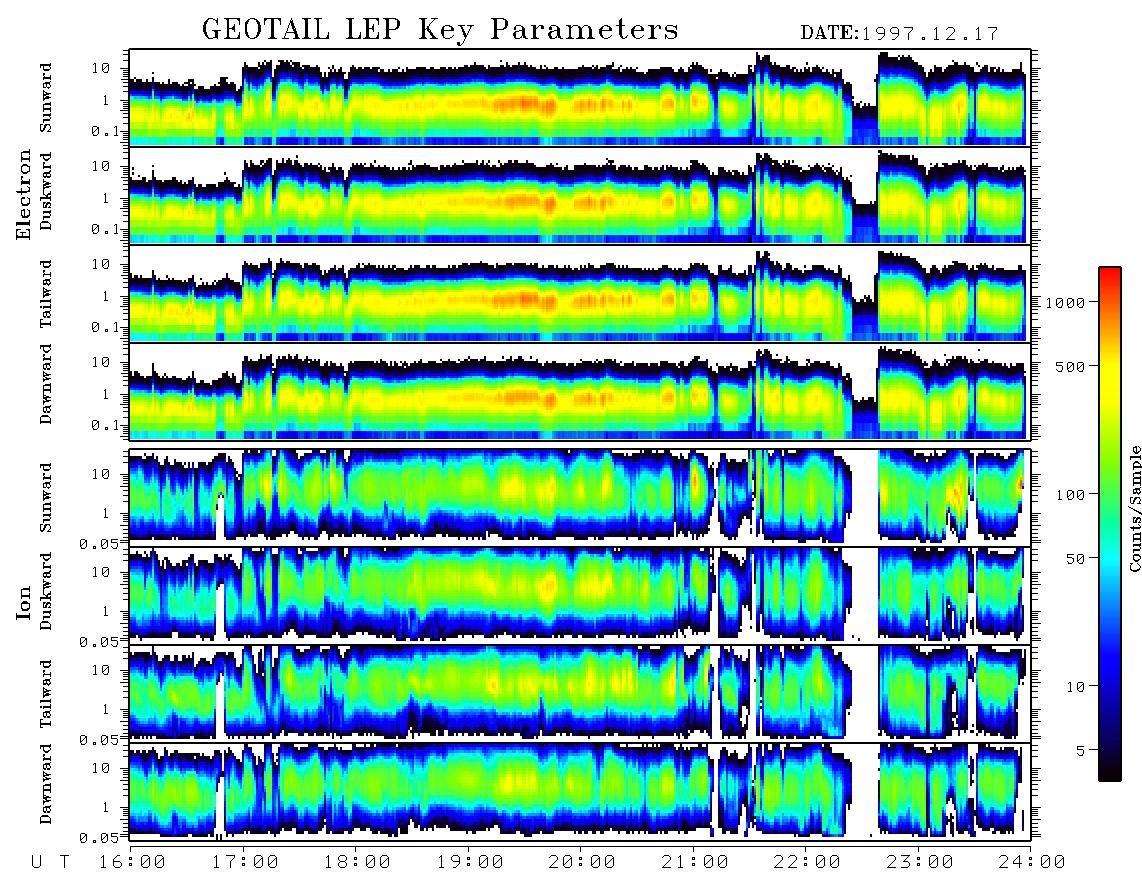Click the 19:00 time axis label
This screenshot has width=1142, height=880.
coord(470,862)
